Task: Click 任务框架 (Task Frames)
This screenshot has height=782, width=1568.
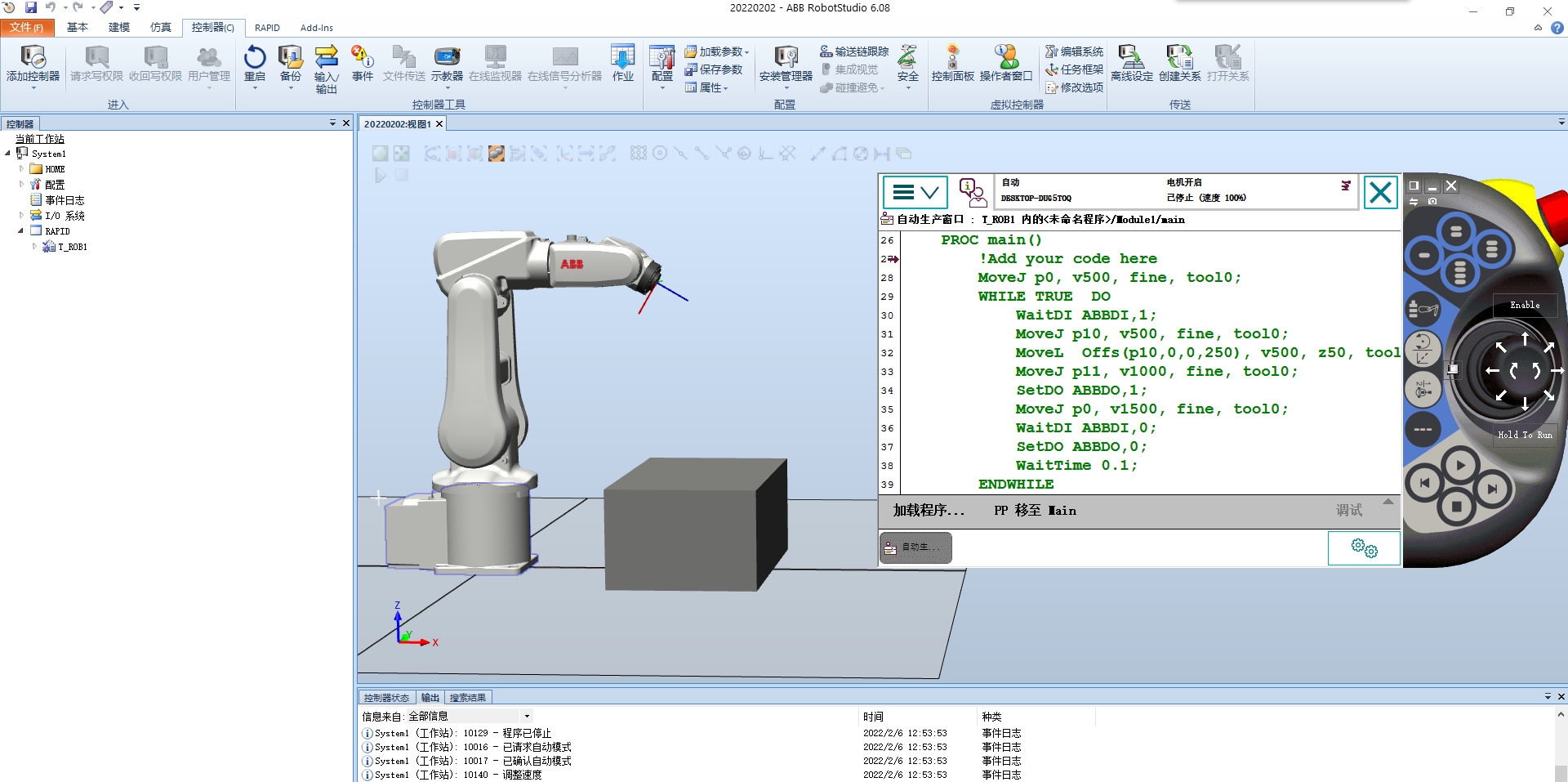Action: pyautogui.click(x=1074, y=69)
